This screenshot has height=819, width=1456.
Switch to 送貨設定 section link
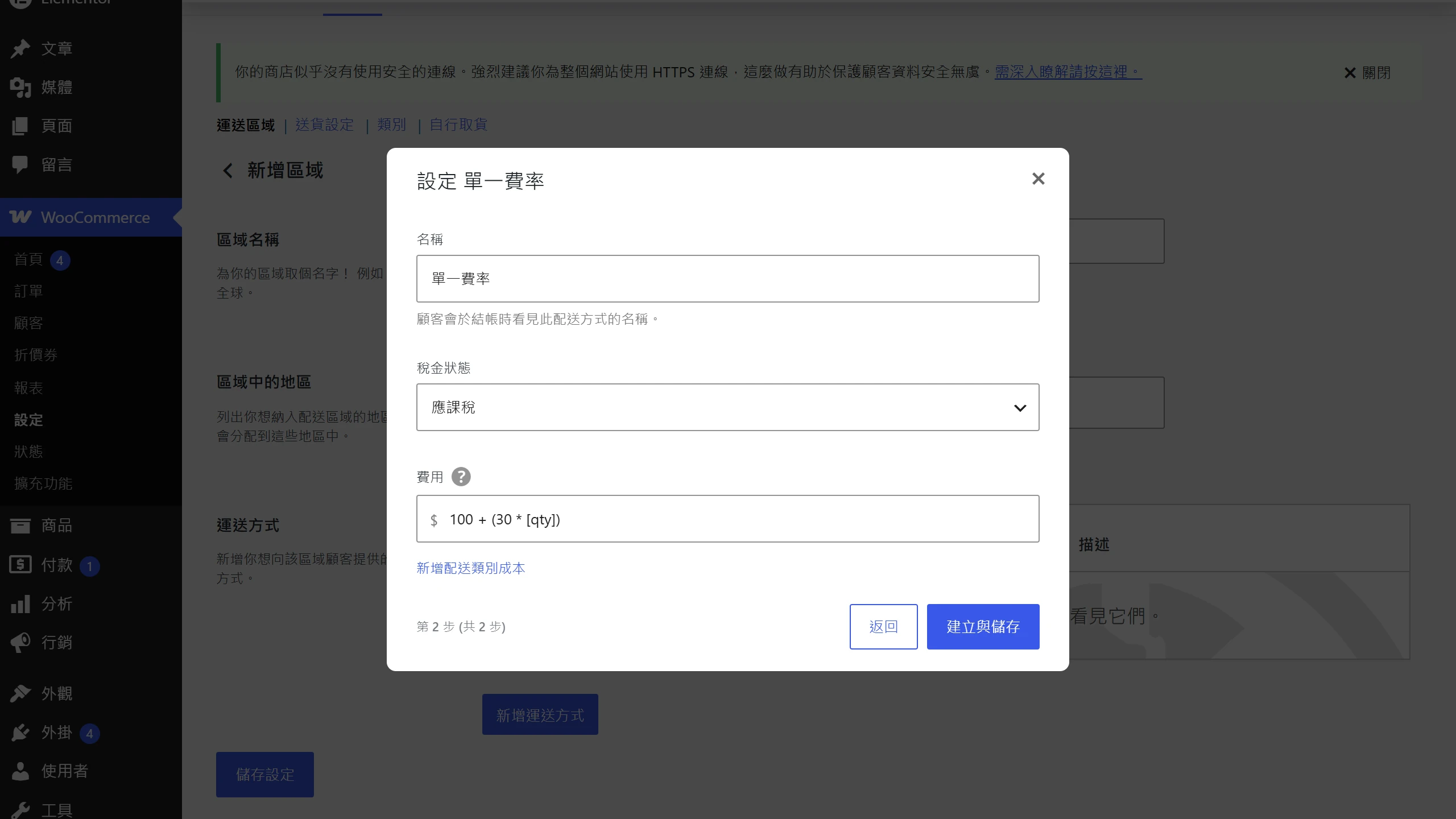coord(324,125)
